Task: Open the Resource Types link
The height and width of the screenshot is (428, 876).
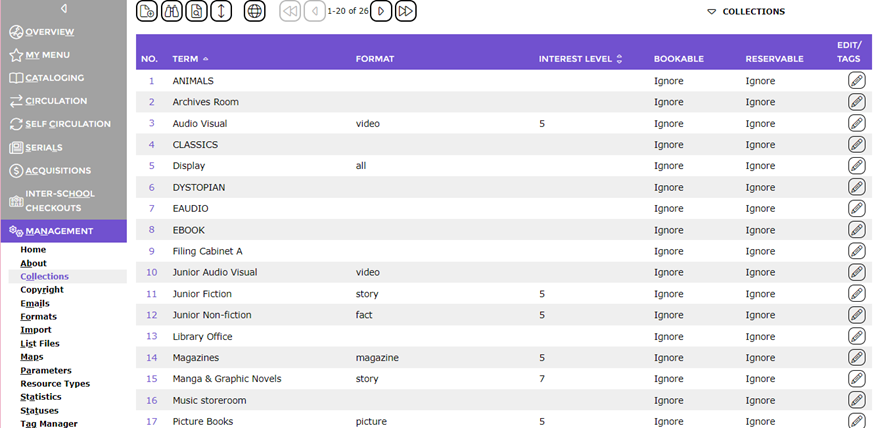Action: pyautogui.click(x=55, y=384)
